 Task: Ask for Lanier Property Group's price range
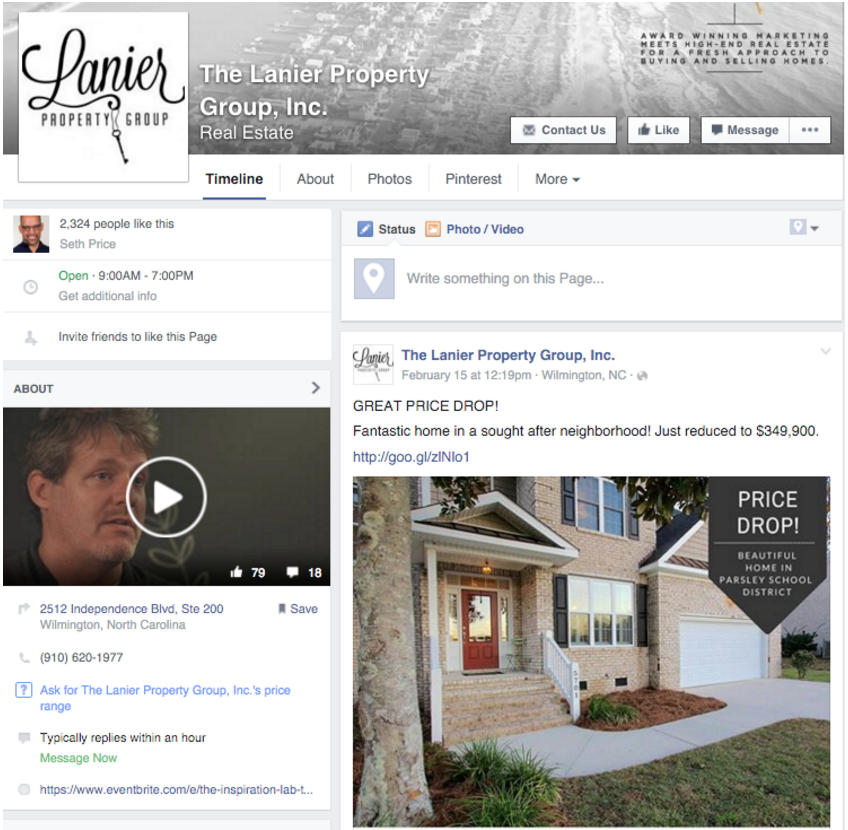[165, 698]
